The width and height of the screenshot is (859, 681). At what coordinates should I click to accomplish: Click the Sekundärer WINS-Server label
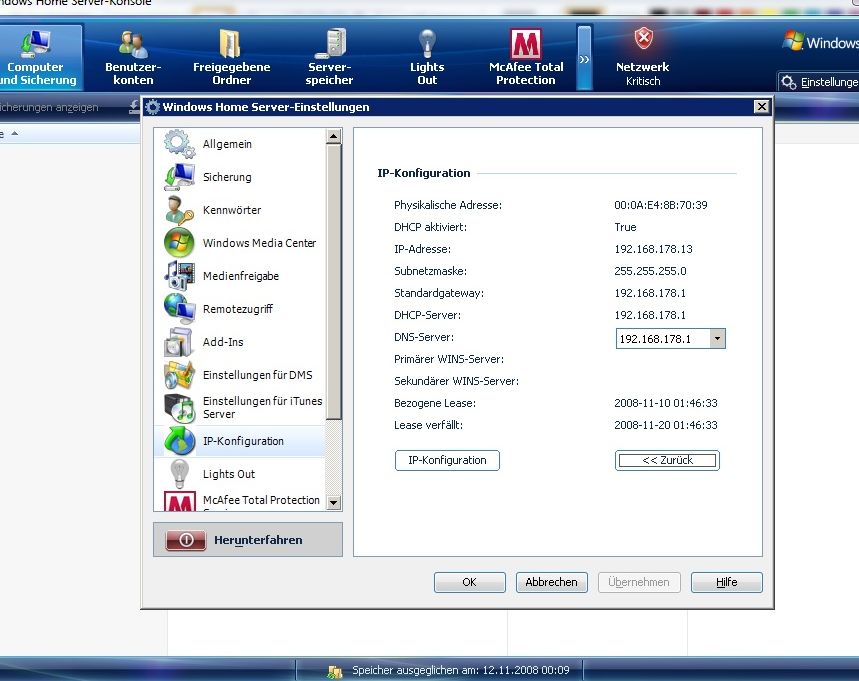[x=456, y=381]
